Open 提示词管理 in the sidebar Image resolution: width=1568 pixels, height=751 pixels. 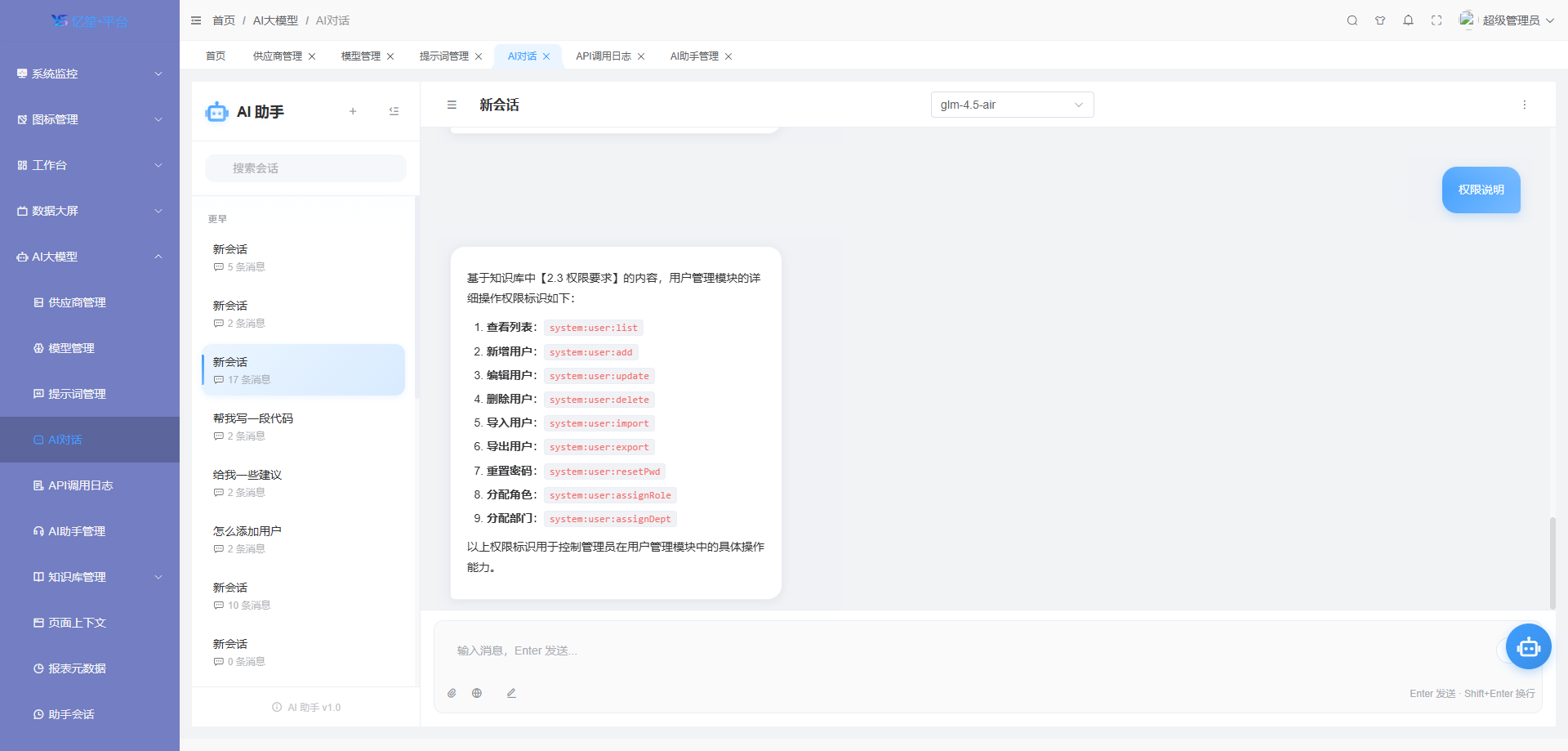pyautogui.click(x=90, y=394)
